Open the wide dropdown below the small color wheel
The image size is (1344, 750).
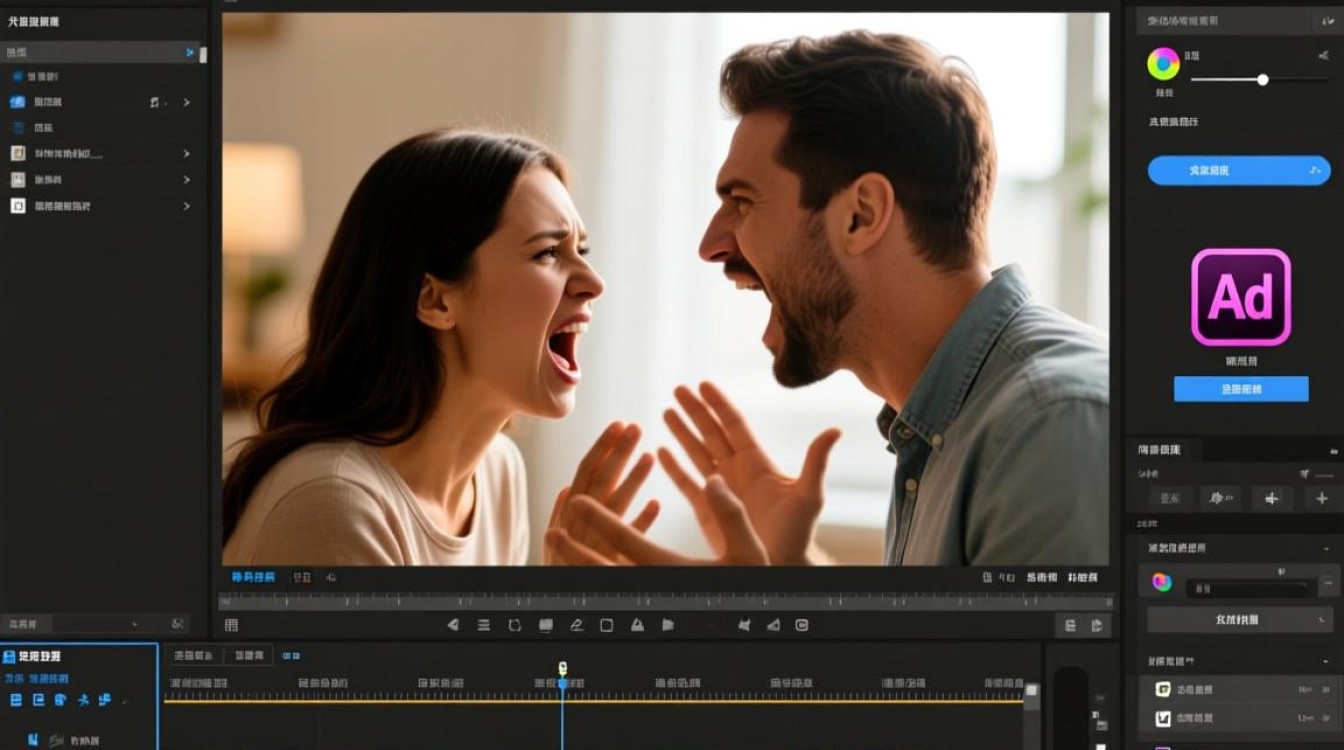pyautogui.click(x=1240, y=620)
